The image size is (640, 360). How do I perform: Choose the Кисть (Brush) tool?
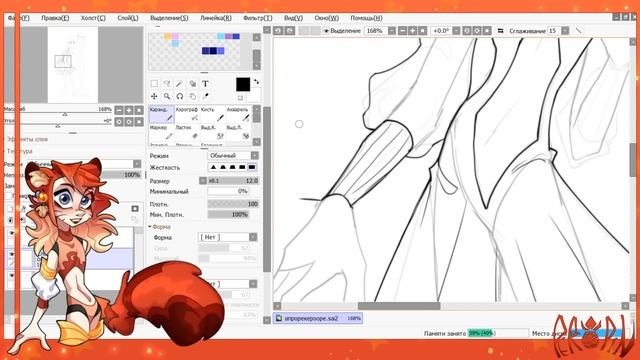(x=212, y=114)
